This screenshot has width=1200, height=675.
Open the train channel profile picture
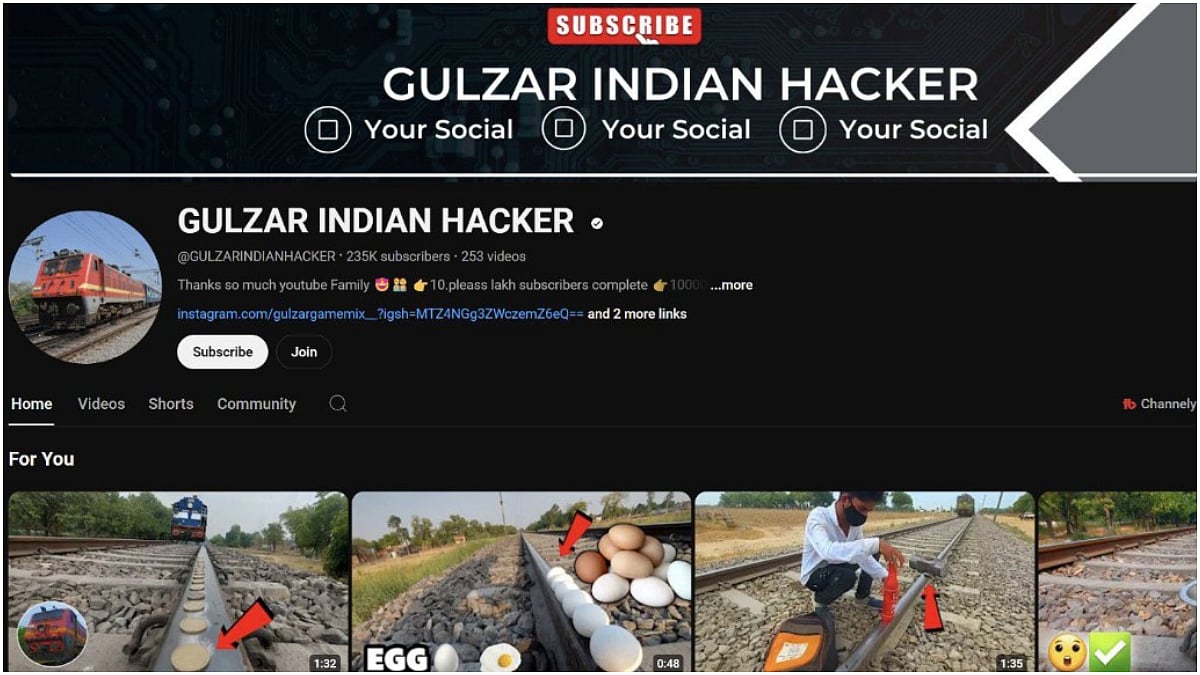pyautogui.click(x=85, y=286)
